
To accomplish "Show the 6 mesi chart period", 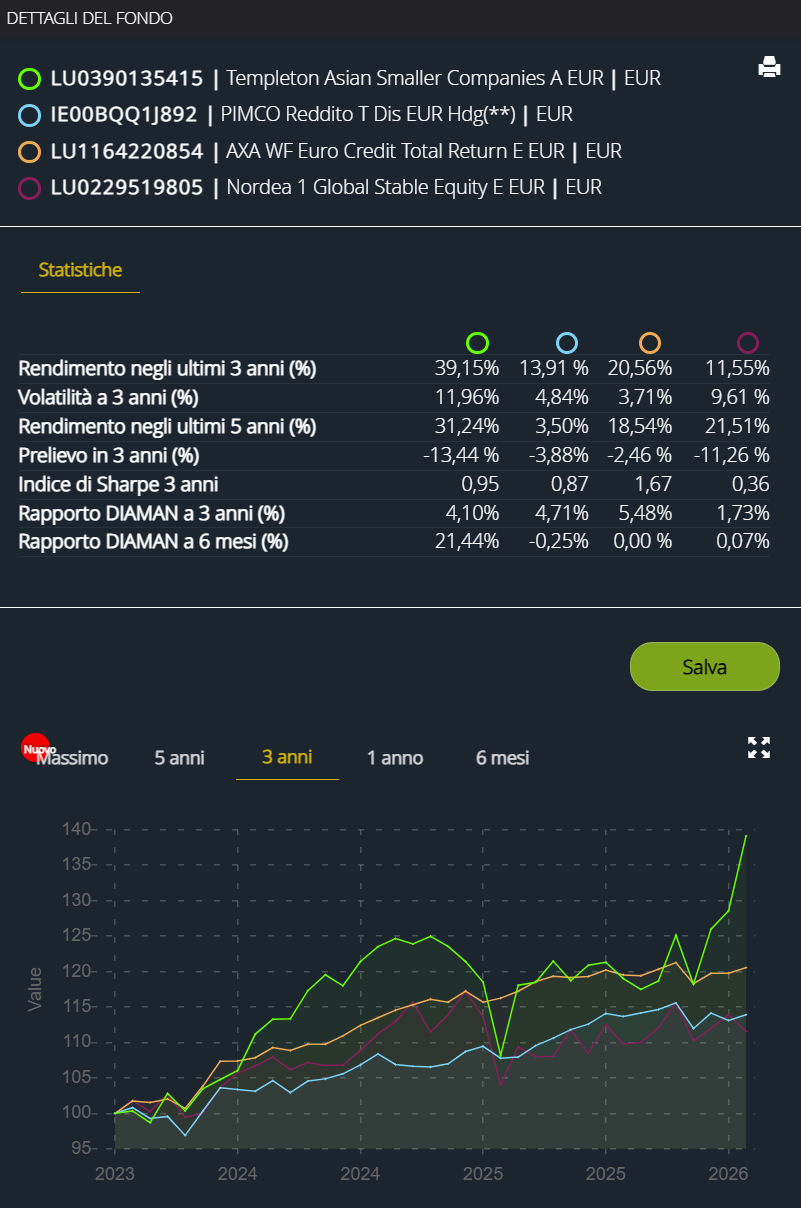I will 502,758.
